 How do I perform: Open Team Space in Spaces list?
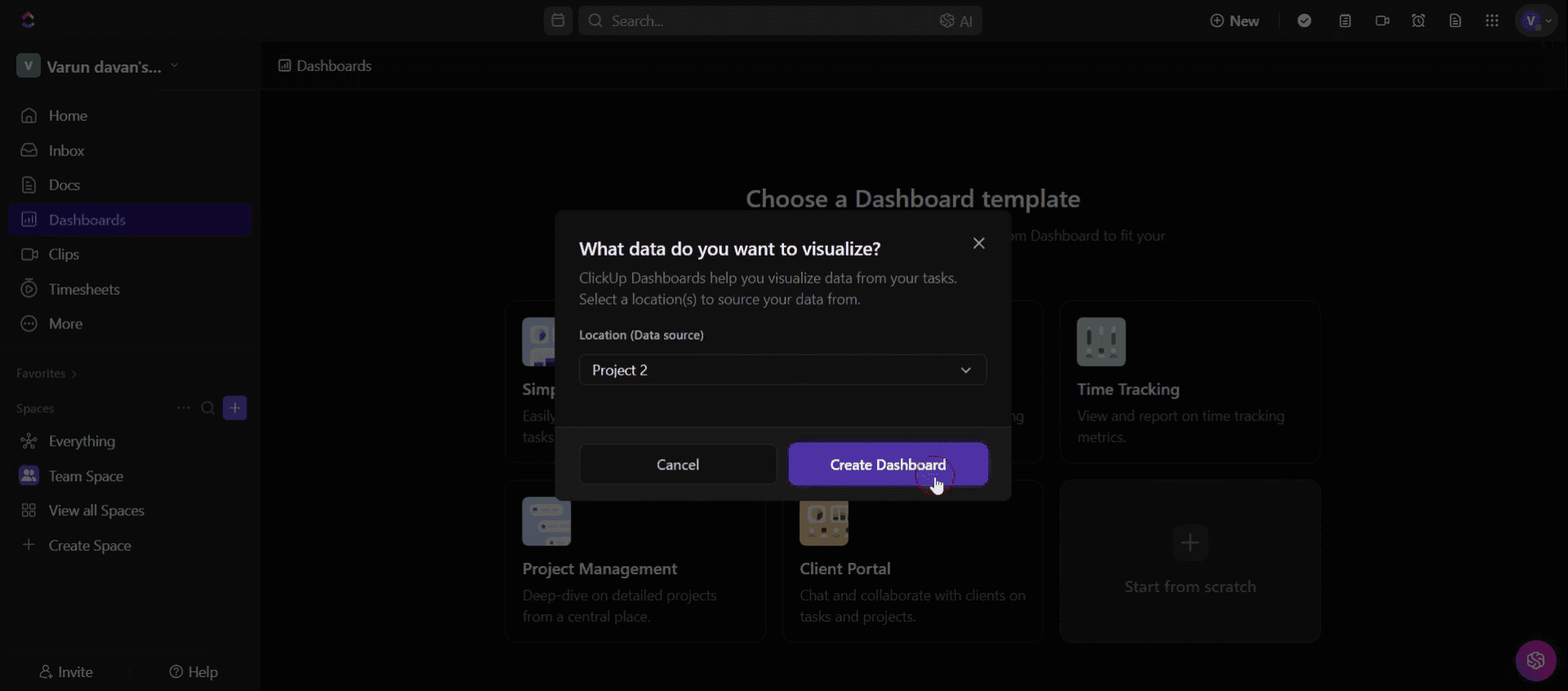click(130, 476)
